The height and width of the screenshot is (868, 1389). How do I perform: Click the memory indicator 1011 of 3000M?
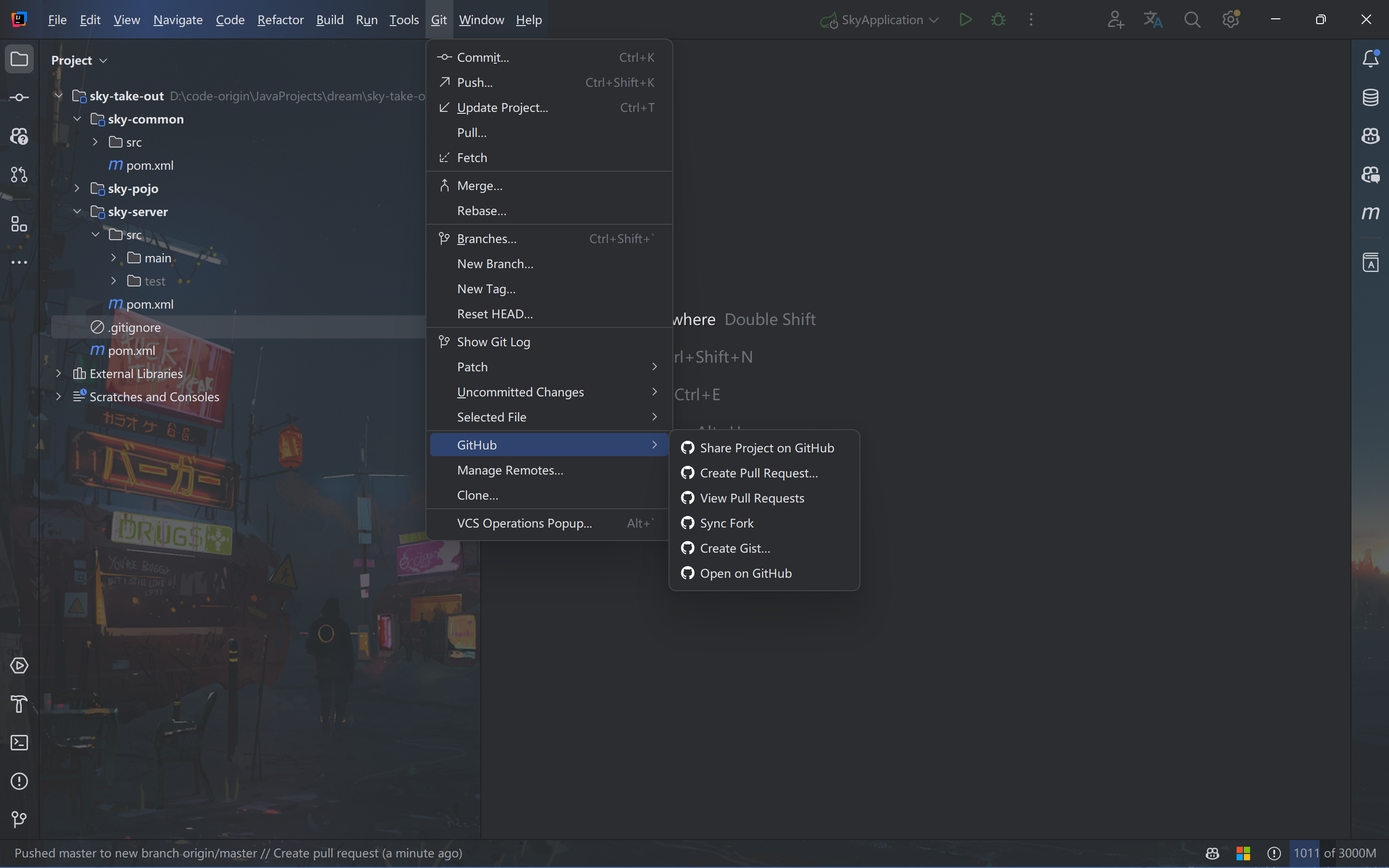(1334, 853)
